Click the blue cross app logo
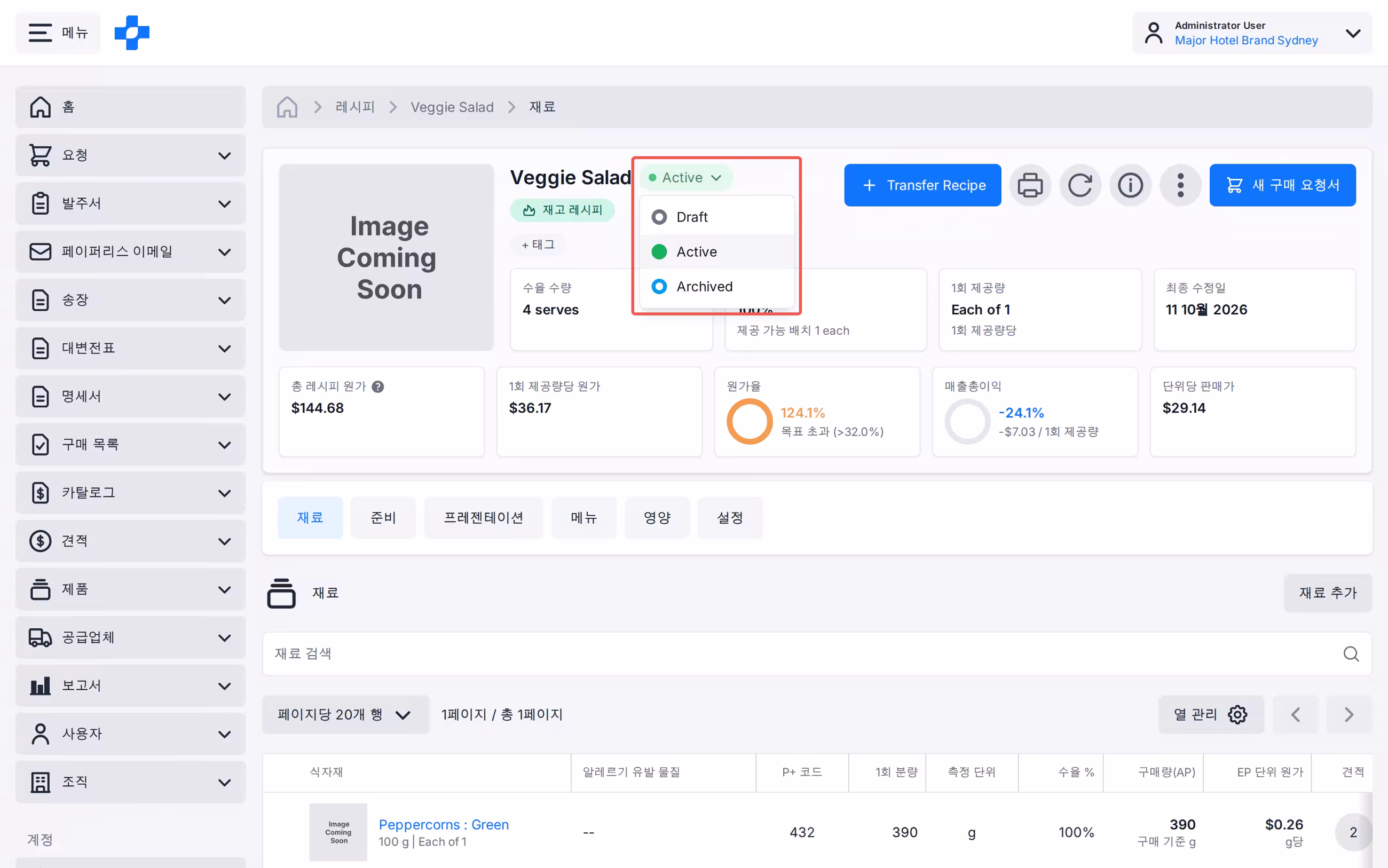This screenshot has height=868, width=1388. (x=132, y=33)
